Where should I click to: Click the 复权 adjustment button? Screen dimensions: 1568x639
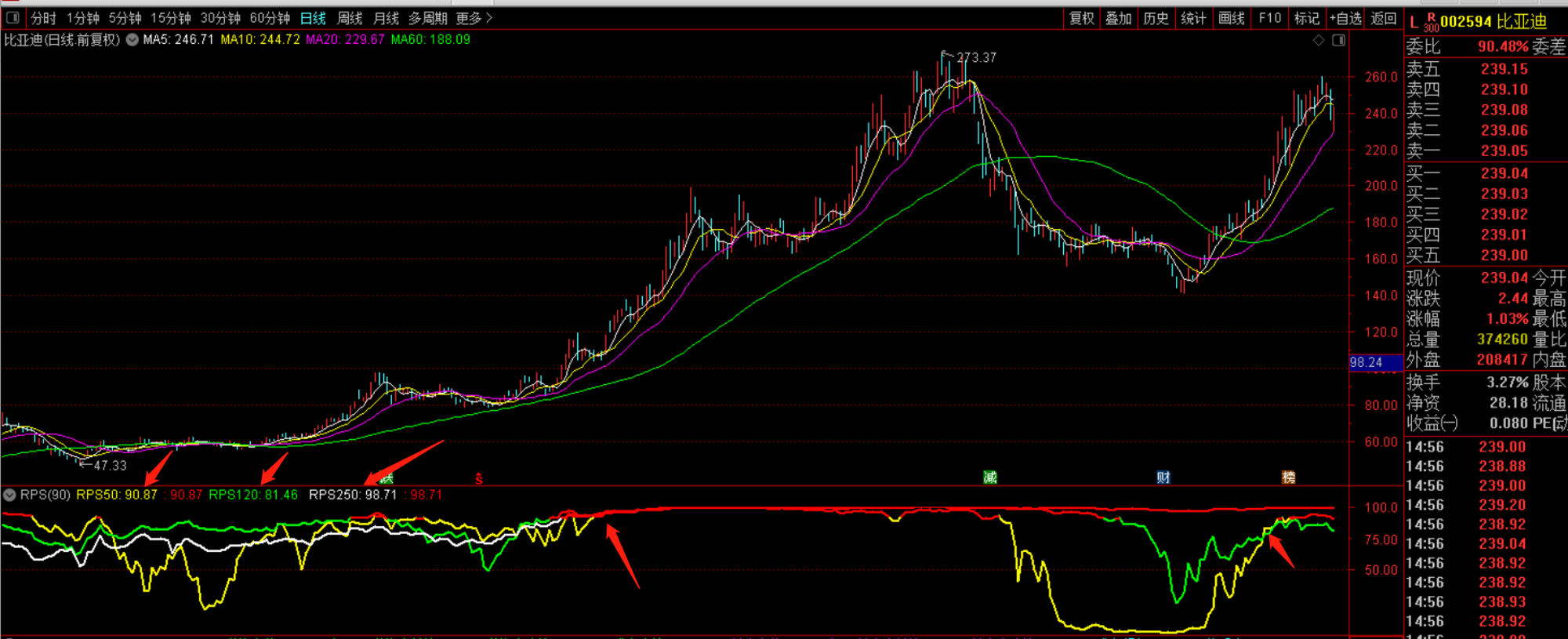click(x=1081, y=18)
